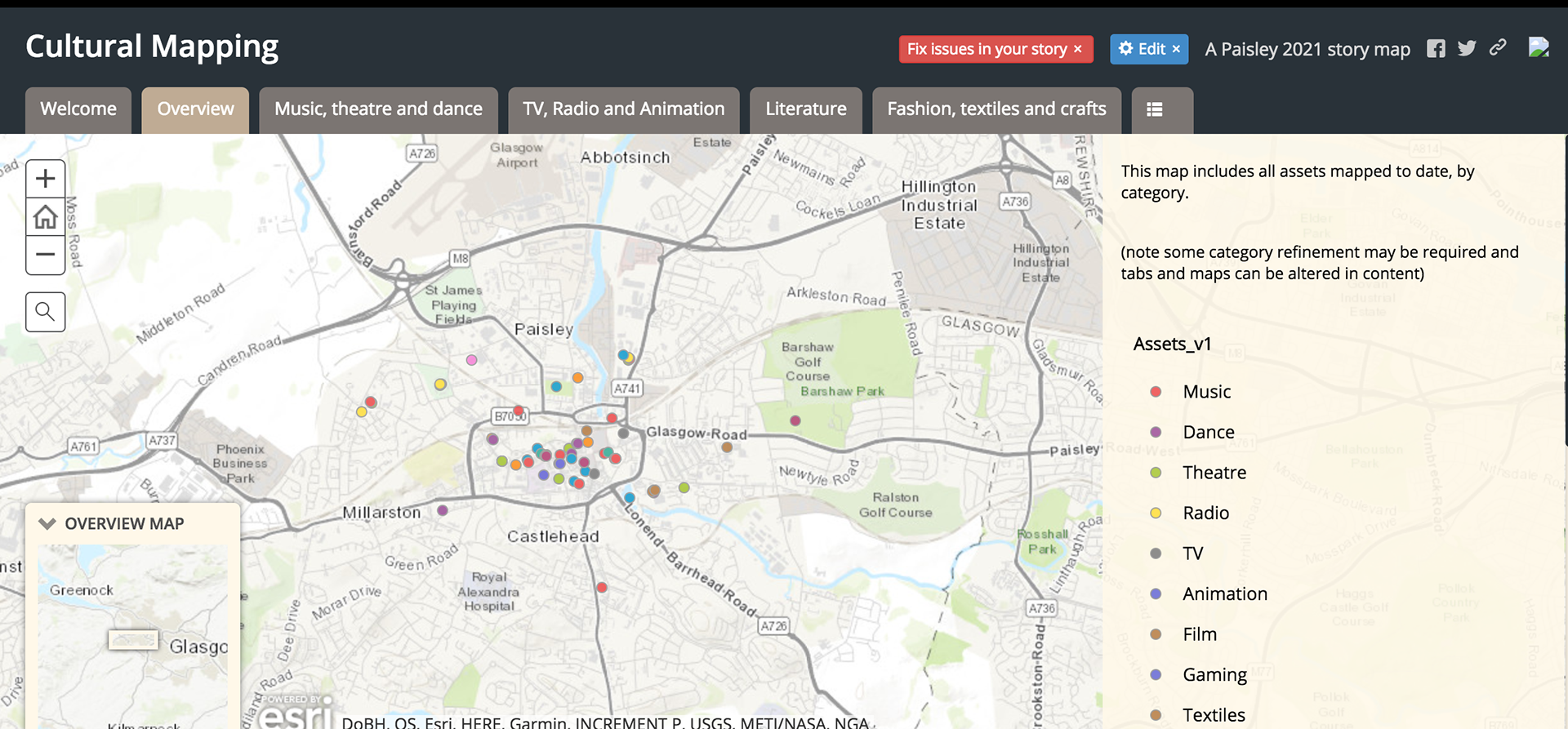The image size is (1568, 729).
Task: Reset map to home extent
Action: point(46,217)
